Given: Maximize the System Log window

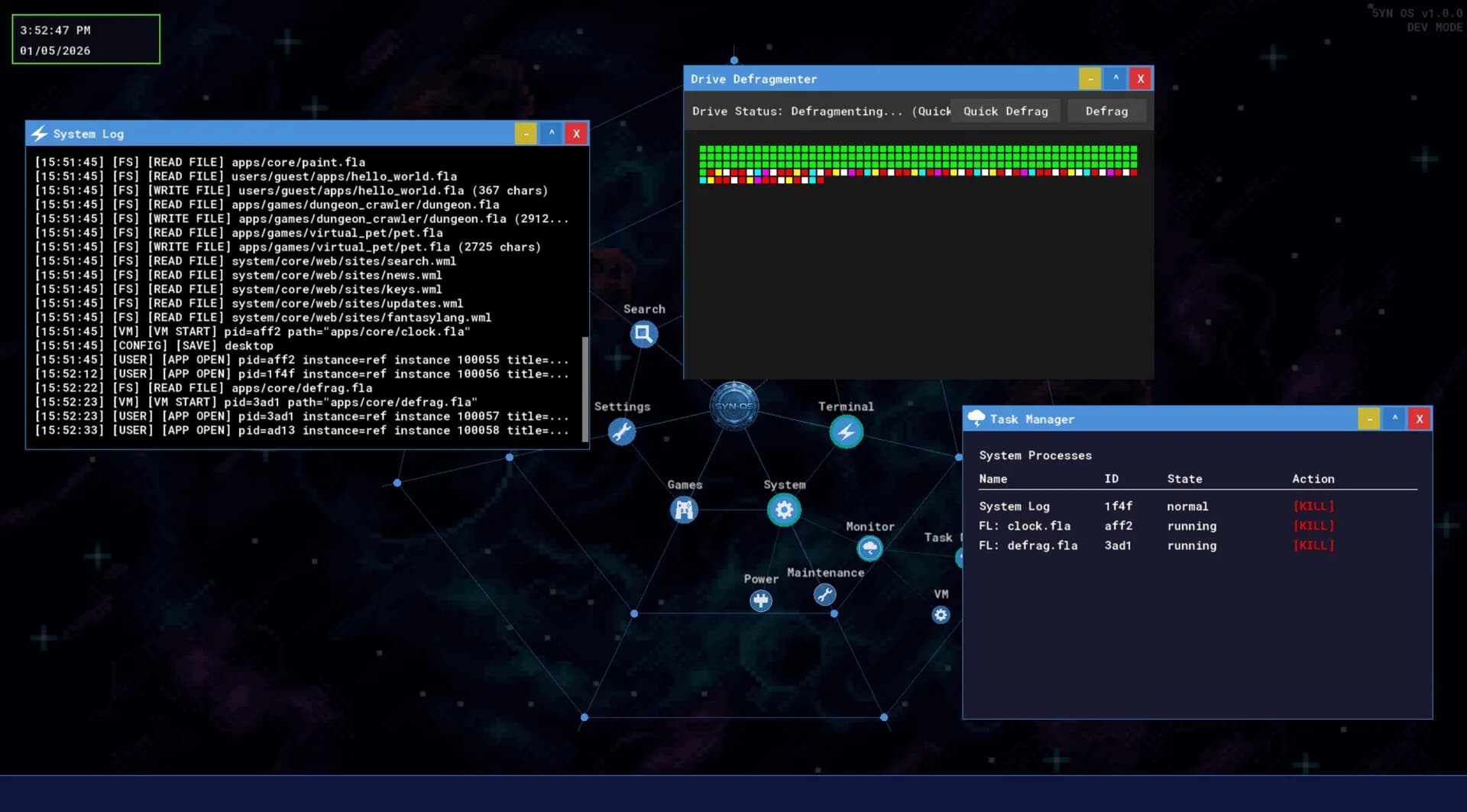Looking at the screenshot, I should point(551,134).
